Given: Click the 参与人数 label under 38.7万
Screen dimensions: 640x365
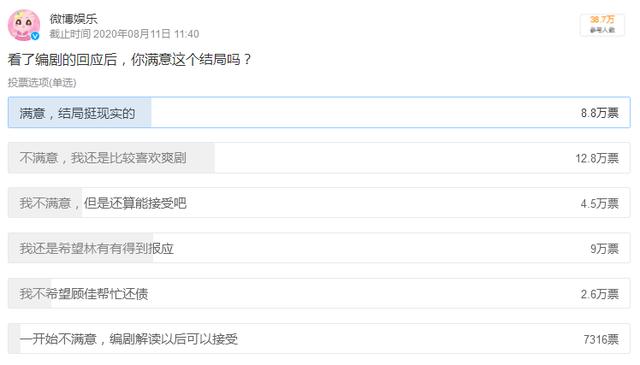Looking at the screenshot, I should coord(602,30).
